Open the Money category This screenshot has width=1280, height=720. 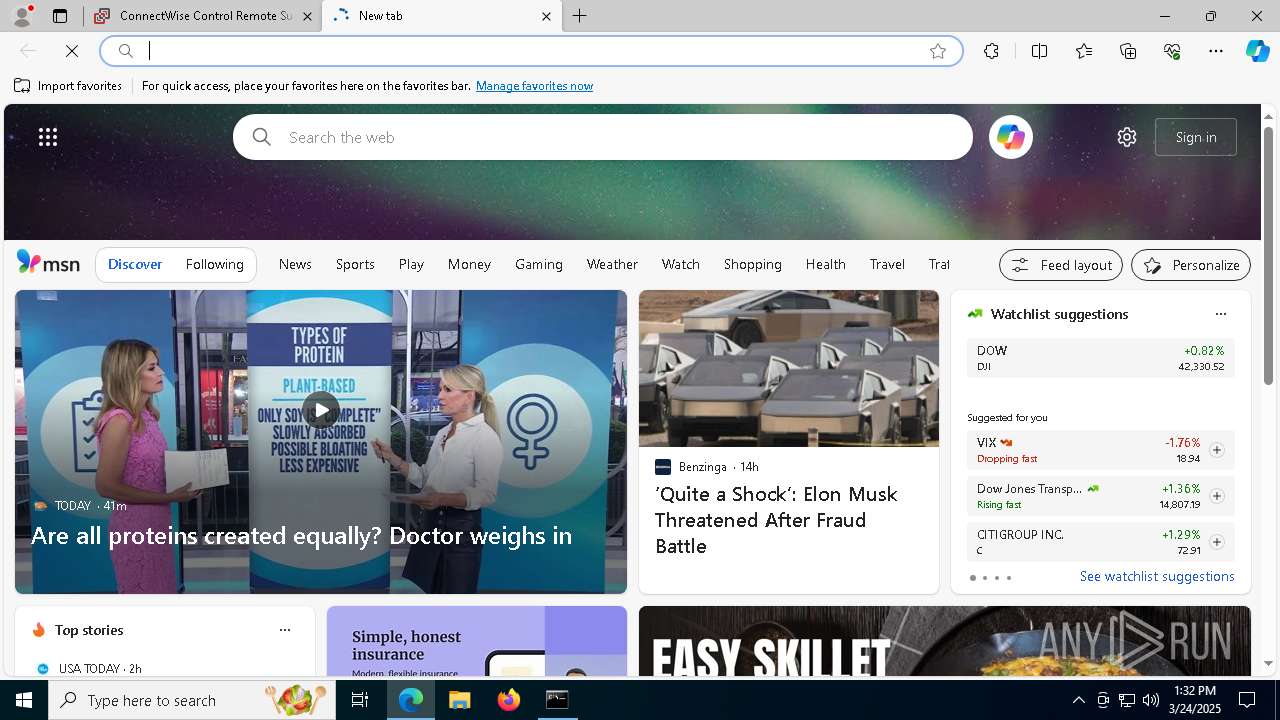tap(469, 264)
